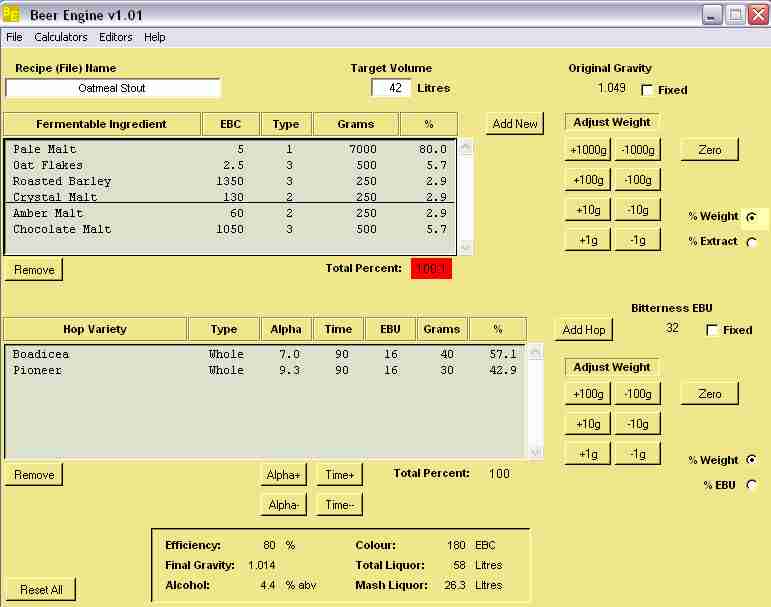
Task: Select the Oat Flakes row
Action: click(x=230, y=165)
